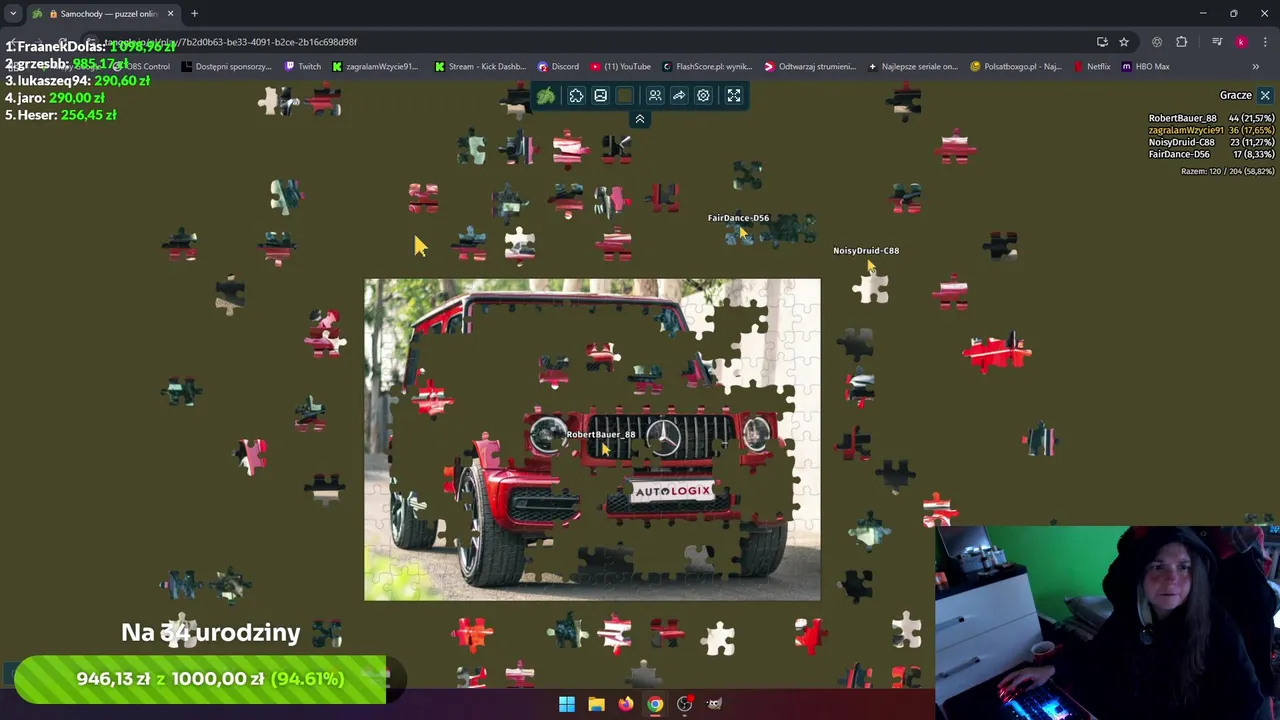This screenshot has height=720, width=1280.
Task: Open the OBS Studio taskbar icon
Action: (684, 704)
